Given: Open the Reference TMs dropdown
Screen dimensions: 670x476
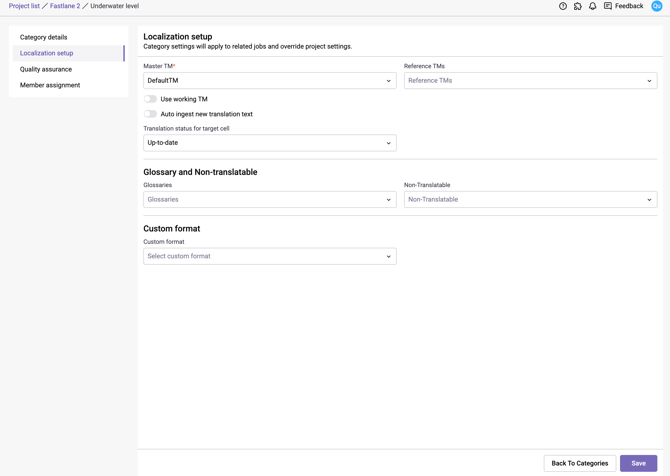Looking at the screenshot, I should pyautogui.click(x=530, y=81).
